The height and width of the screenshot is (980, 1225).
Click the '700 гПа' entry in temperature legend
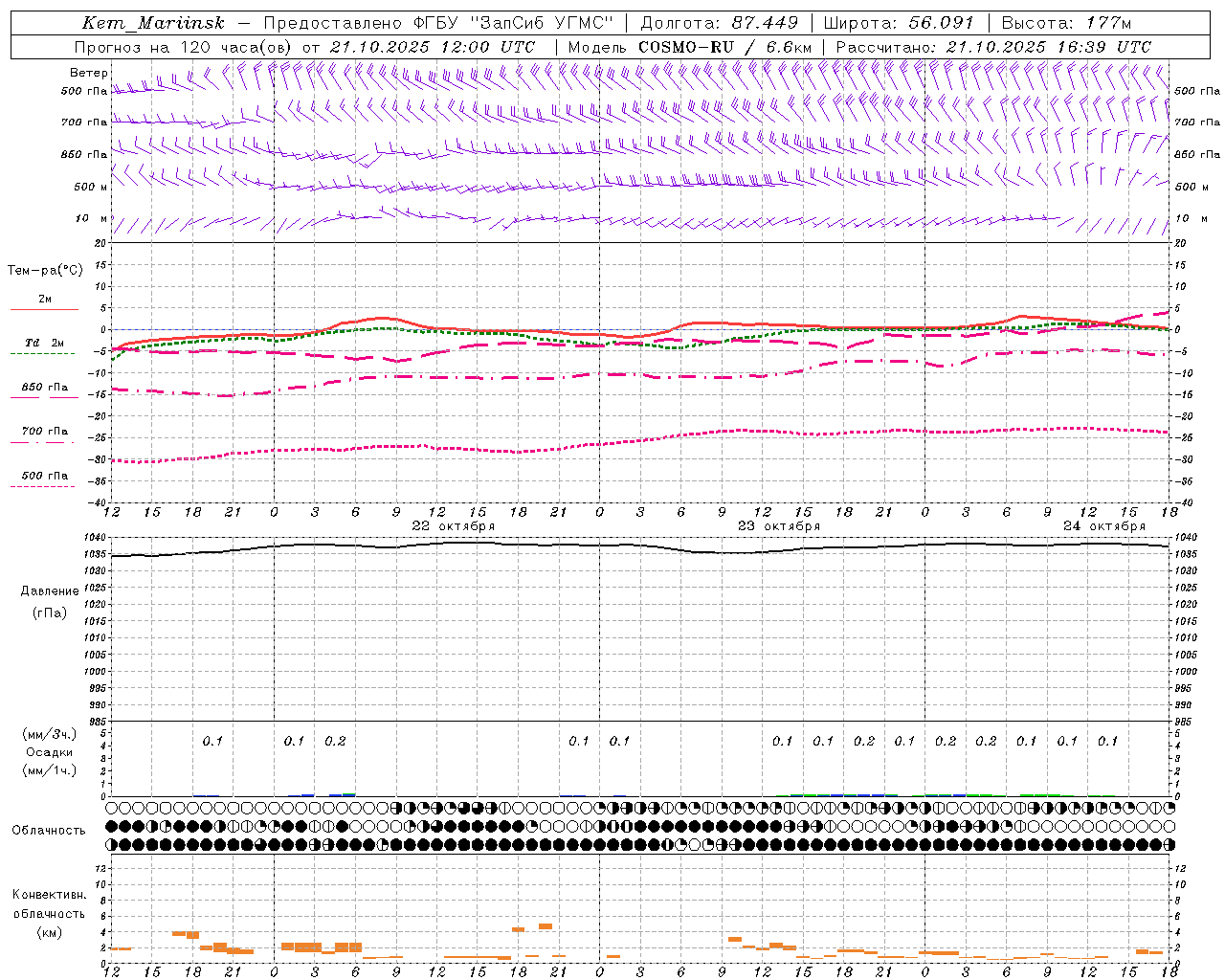click(x=45, y=432)
